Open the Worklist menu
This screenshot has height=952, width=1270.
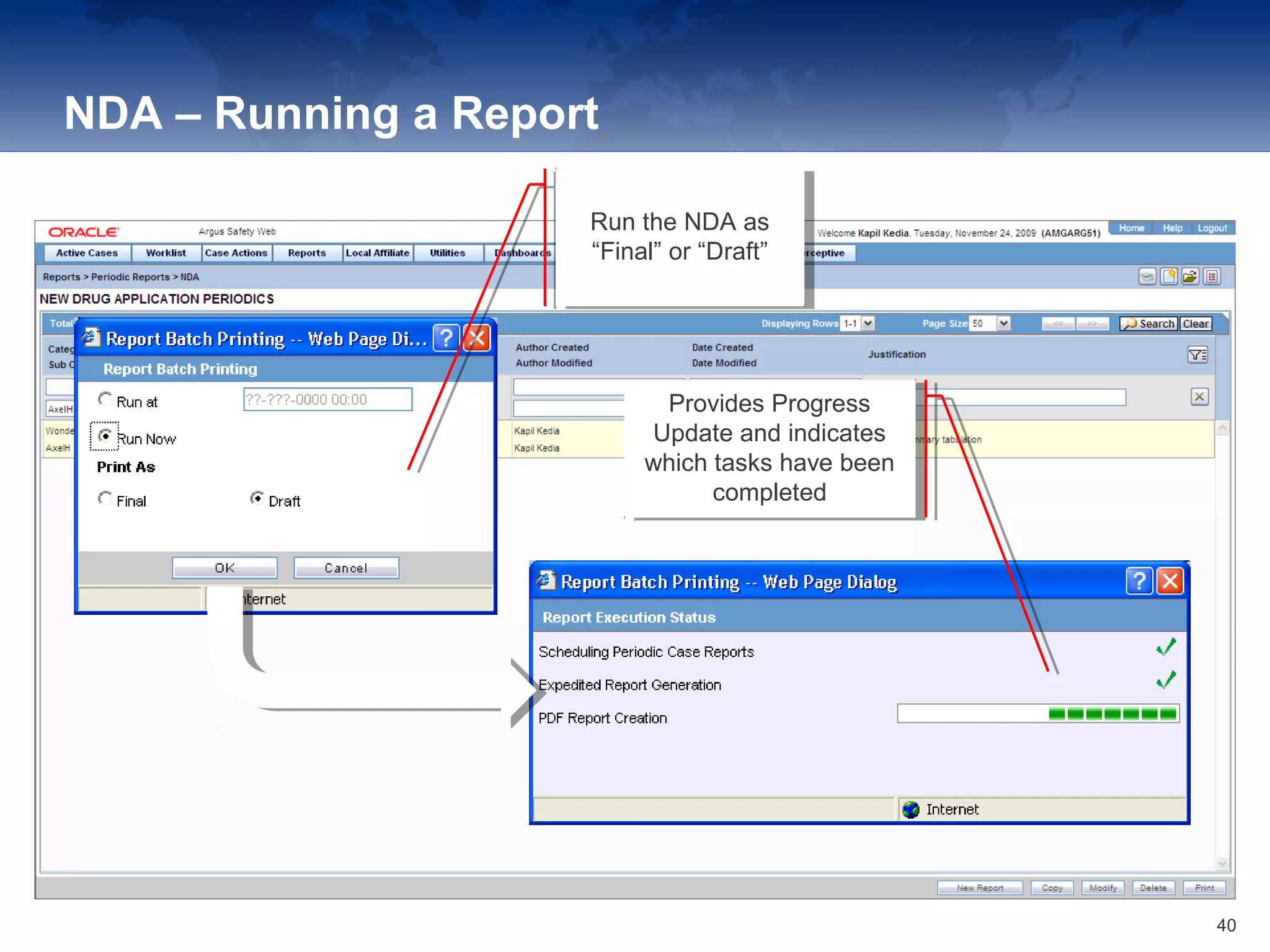(166, 253)
